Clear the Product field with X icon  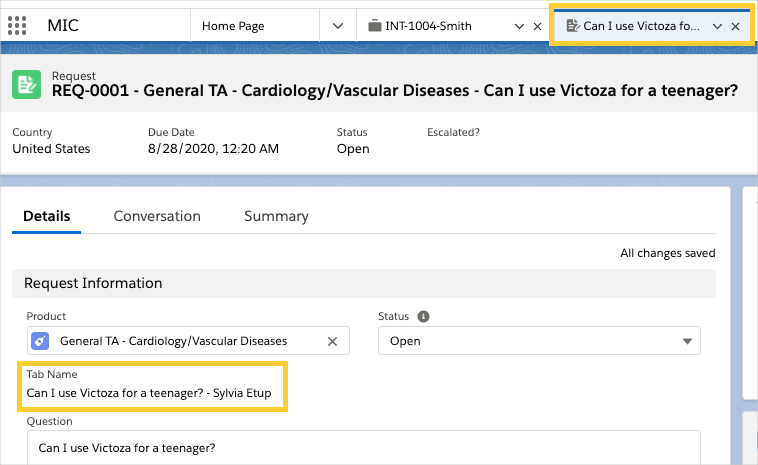333,341
